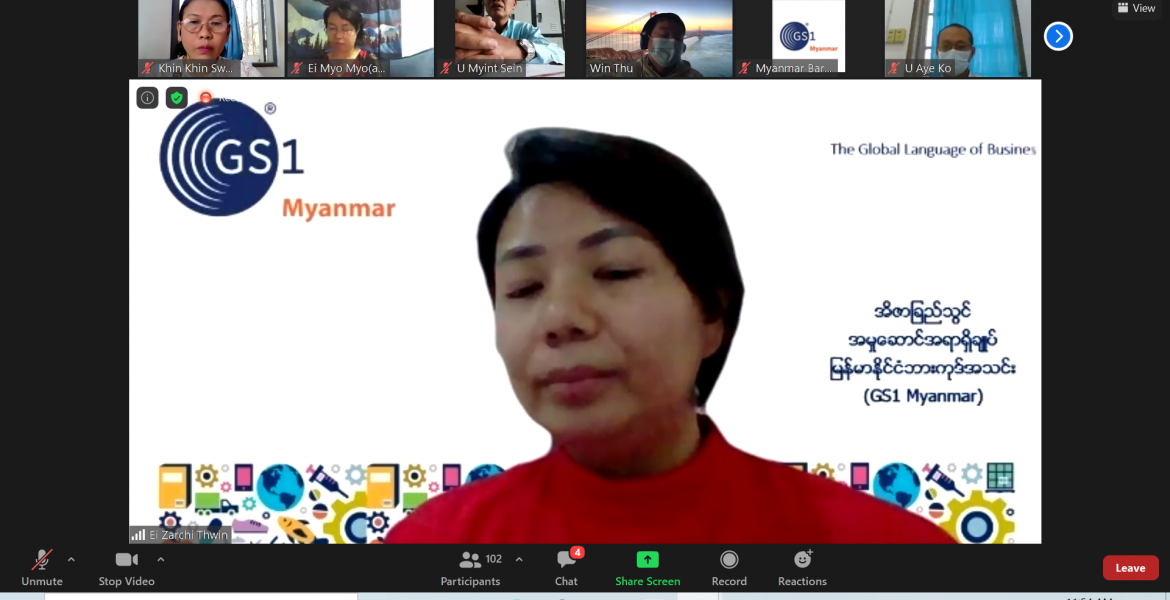Image resolution: width=1170 pixels, height=600 pixels.
Task: Click muted mic icon on Ei Myo Myo
Action: click(297, 68)
